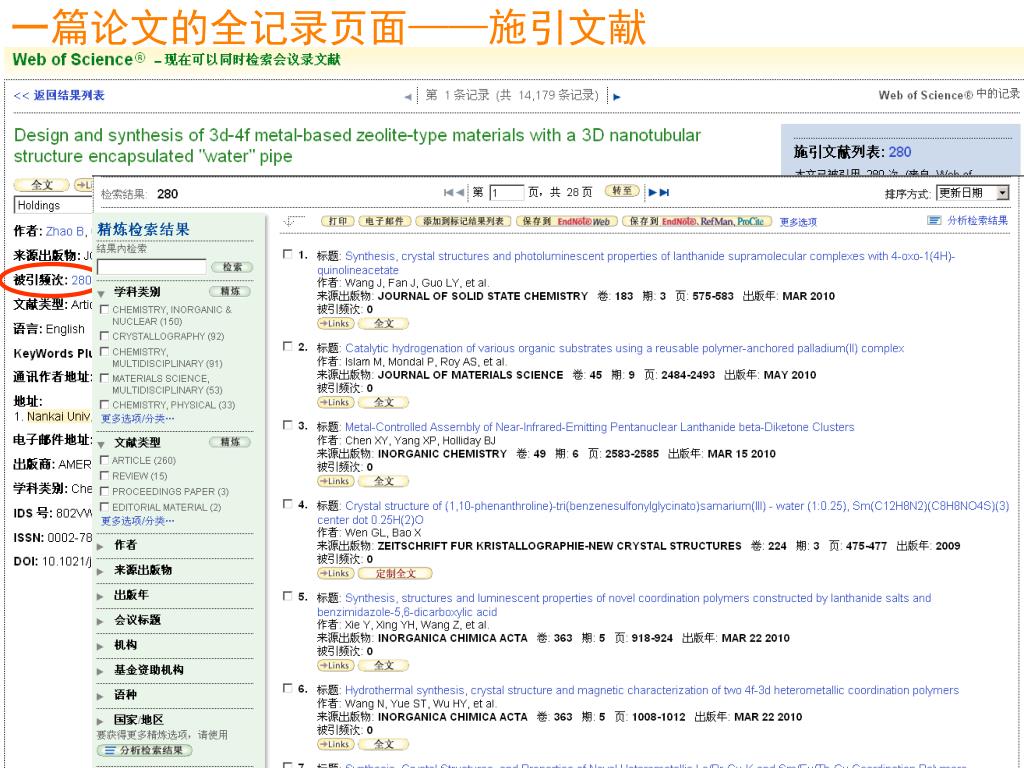Tick Editorial Material (2) document type
The image size is (1024, 768).
tap(104, 507)
